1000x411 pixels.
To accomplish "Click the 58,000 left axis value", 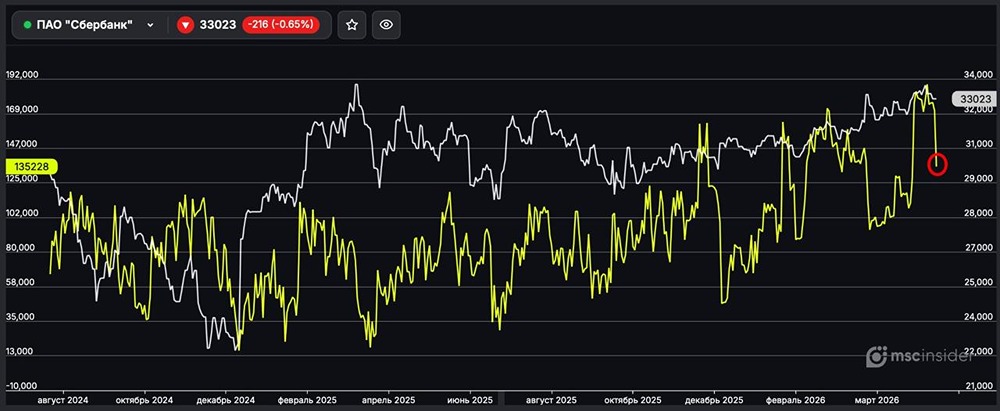I will (x=22, y=283).
